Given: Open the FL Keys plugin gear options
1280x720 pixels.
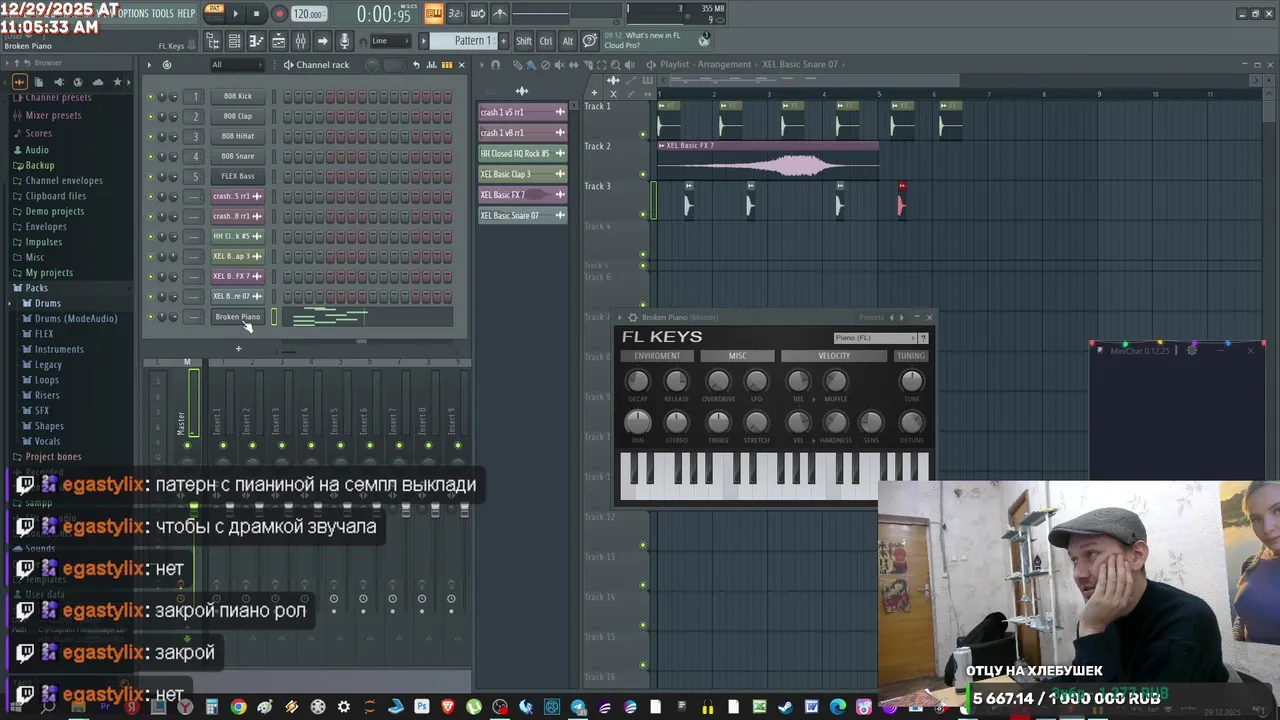Looking at the screenshot, I should (632, 318).
